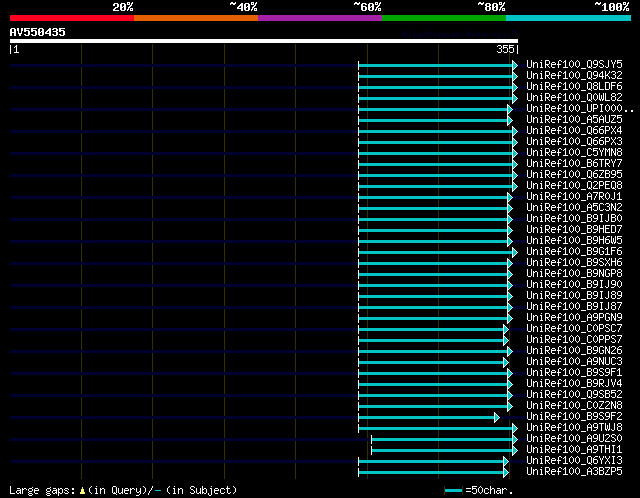Open truncated hit UniRef100_UPI000..
The image size is (640, 498).
[x=580, y=109]
